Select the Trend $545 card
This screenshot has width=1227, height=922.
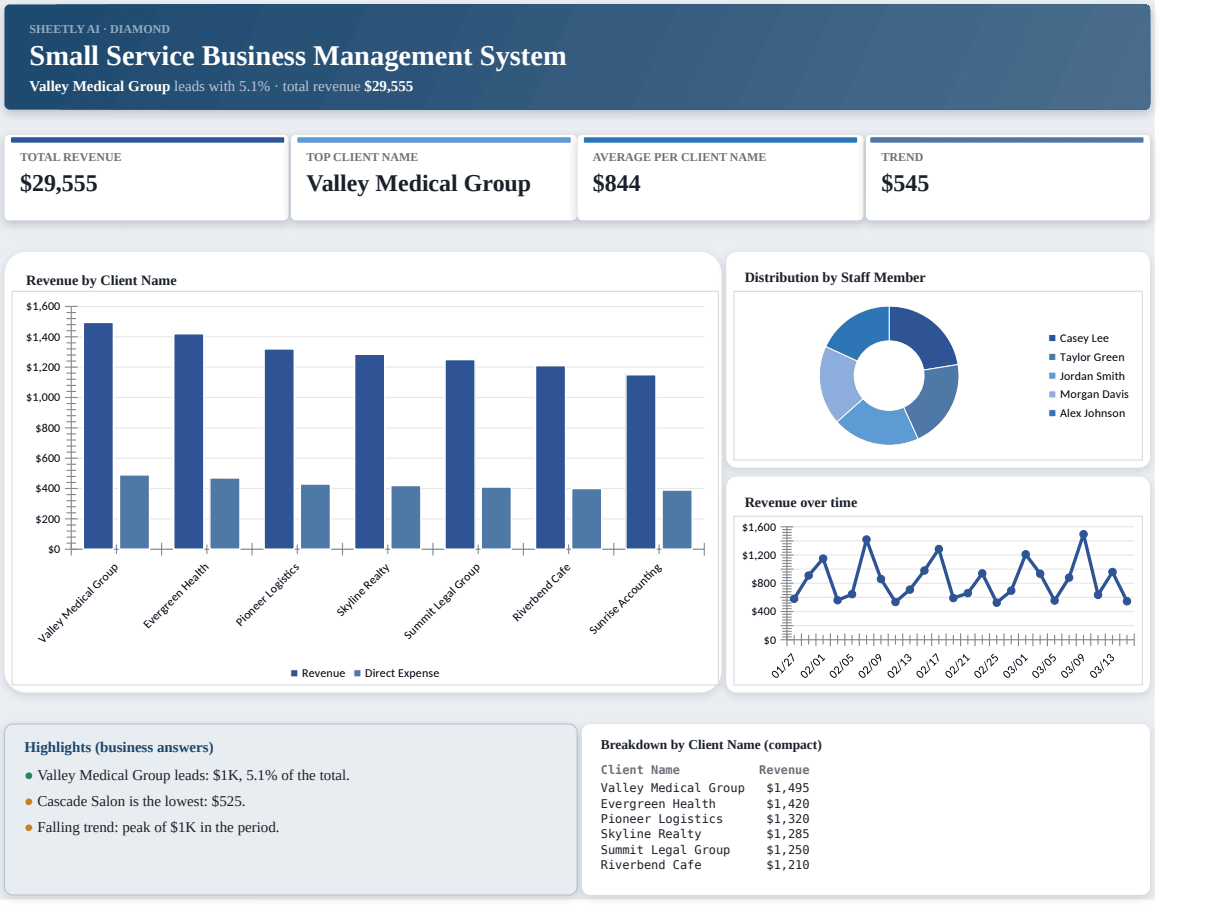point(1008,178)
